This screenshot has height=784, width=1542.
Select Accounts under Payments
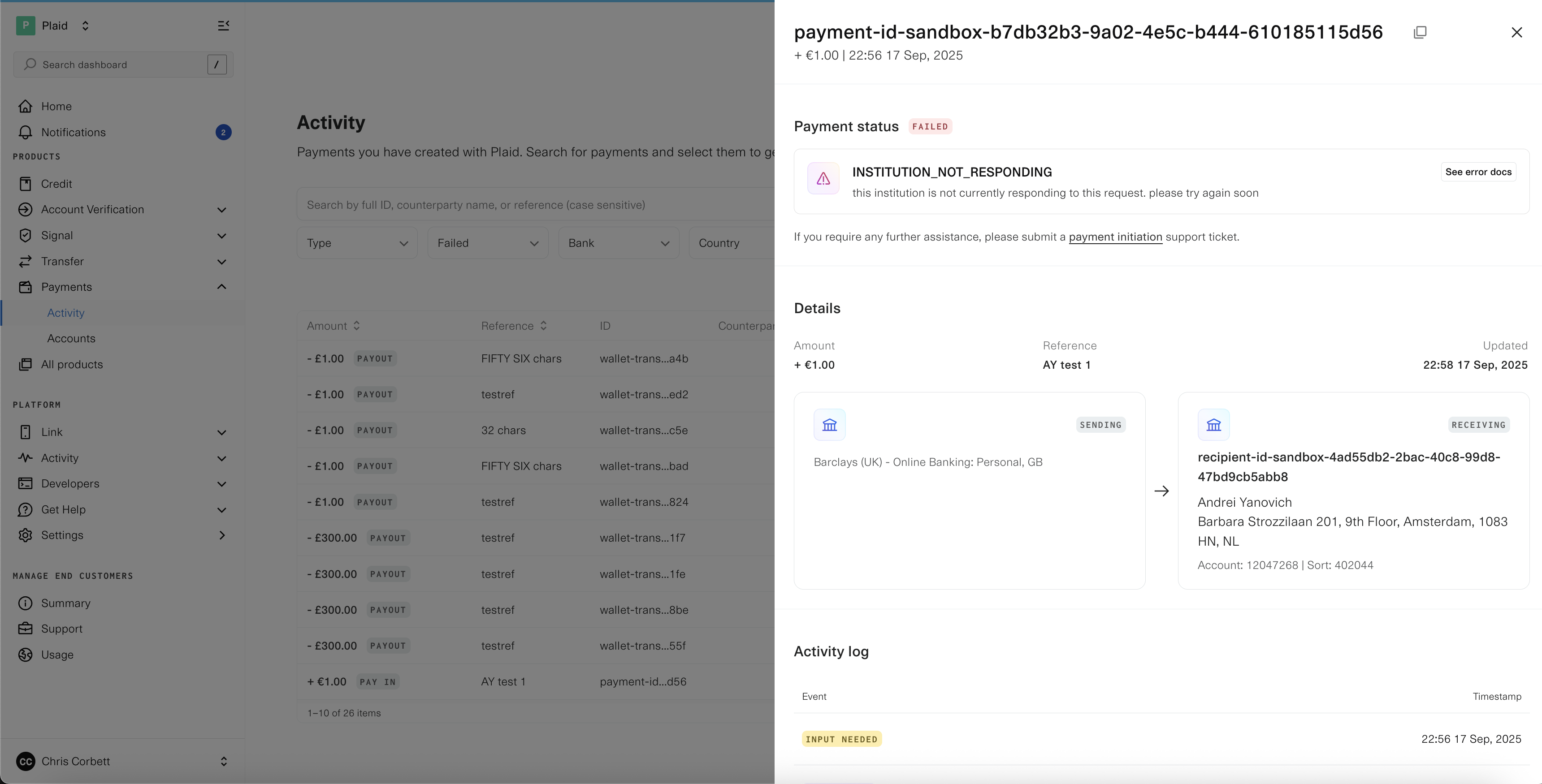click(71, 338)
